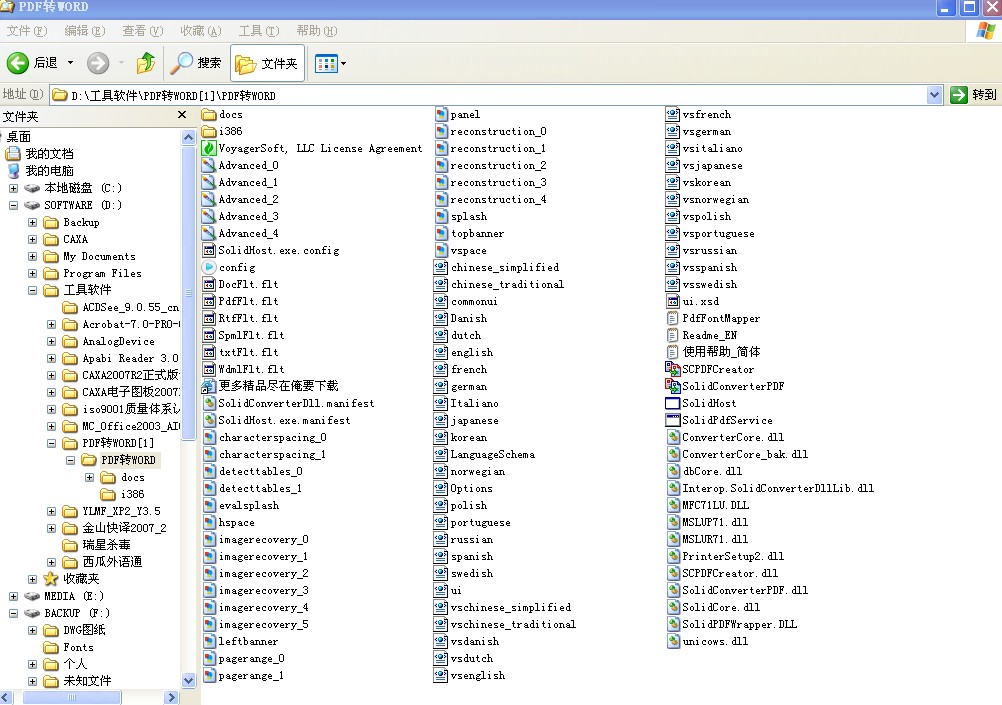Collapse the PDF转WORD[1] folder node
Image resolution: width=1002 pixels, height=705 pixels.
[52, 443]
